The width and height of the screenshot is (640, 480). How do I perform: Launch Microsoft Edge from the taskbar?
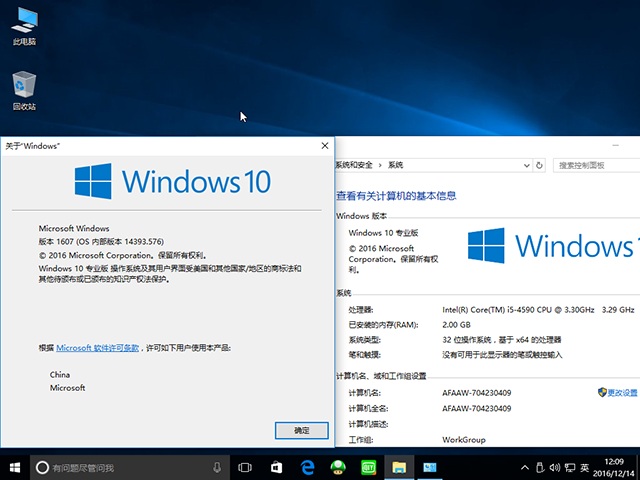coord(306,467)
